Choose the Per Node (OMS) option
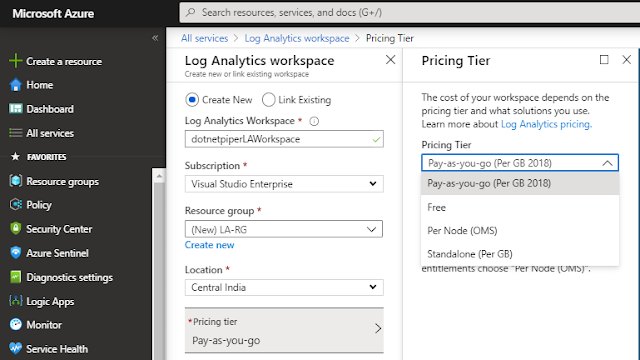The height and width of the screenshot is (360, 640). coord(520,231)
